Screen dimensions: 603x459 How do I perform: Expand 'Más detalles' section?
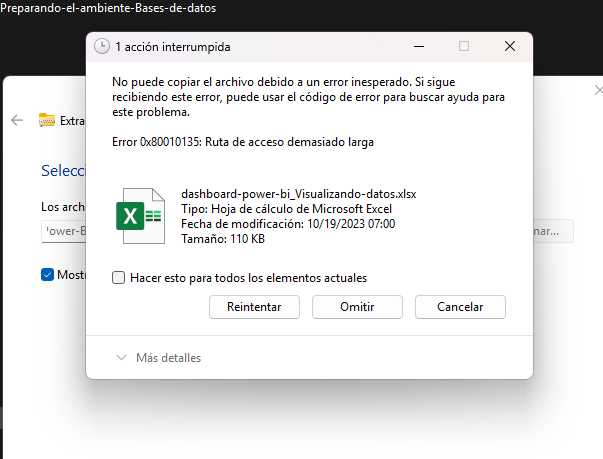(159, 358)
